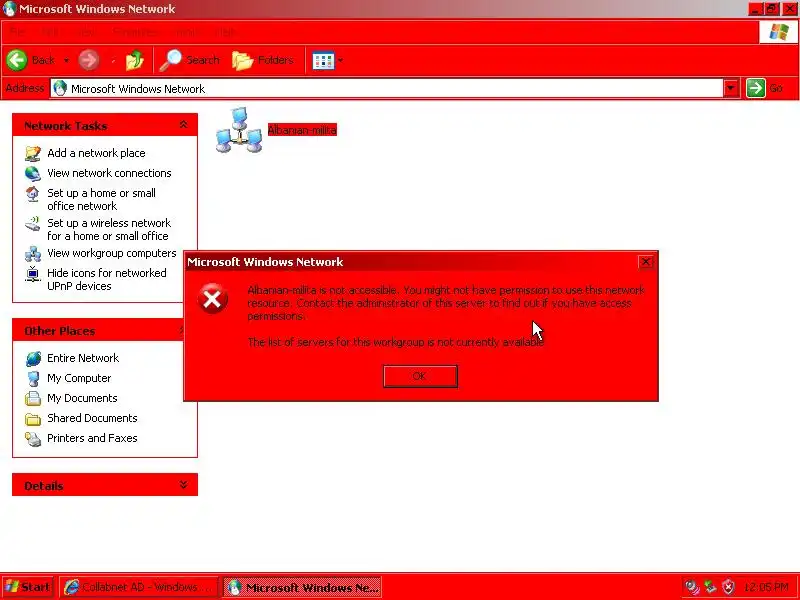The height and width of the screenshot is (600, 800).
Task: Click the home network setup icon
Action: click(x=33, y=194)
